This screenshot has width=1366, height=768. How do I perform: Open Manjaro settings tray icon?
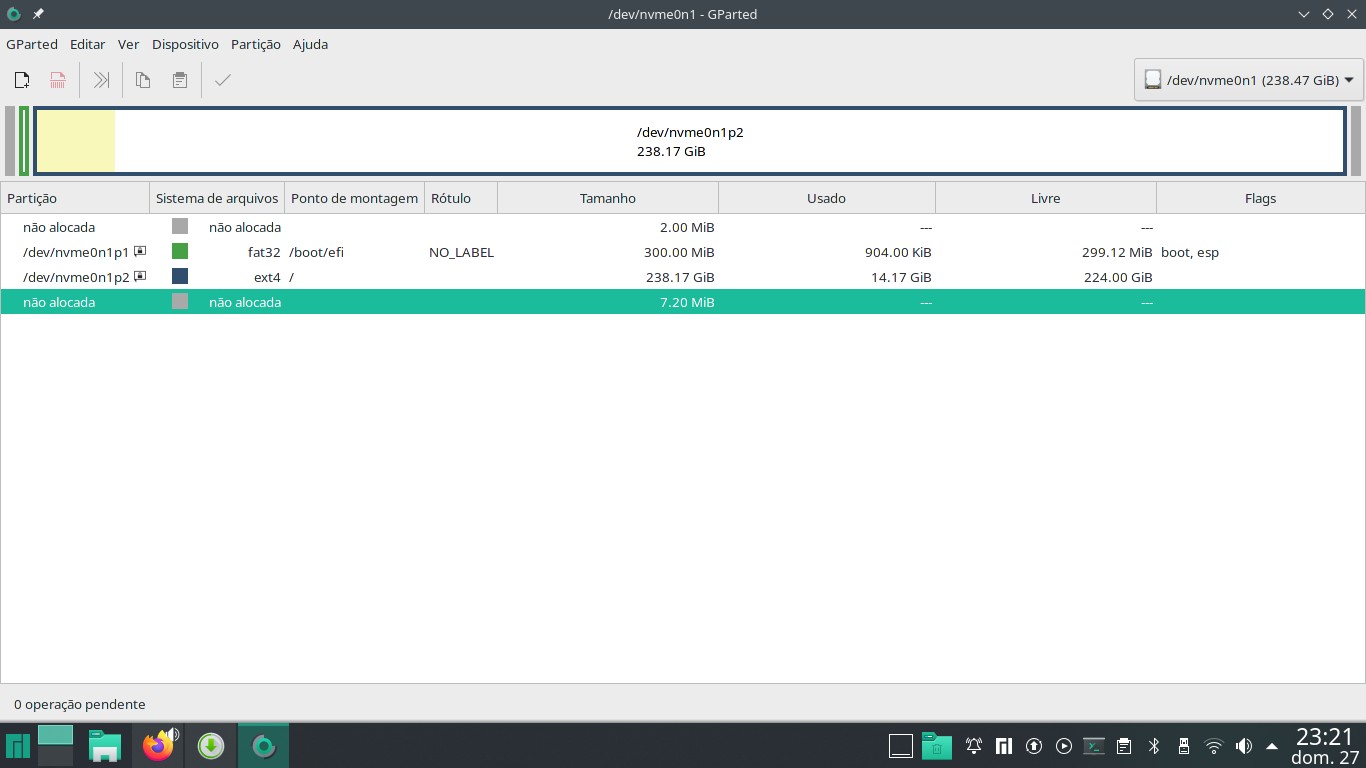tap(1004, 746)
